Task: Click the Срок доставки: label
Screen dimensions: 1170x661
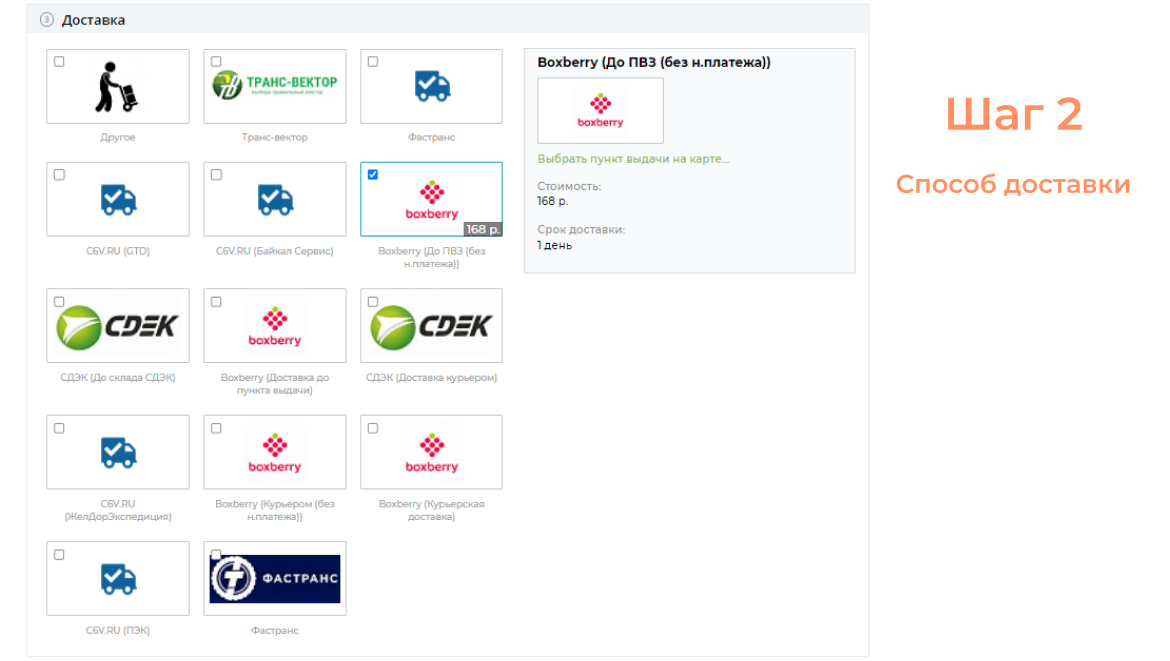Action: [581, 230]
